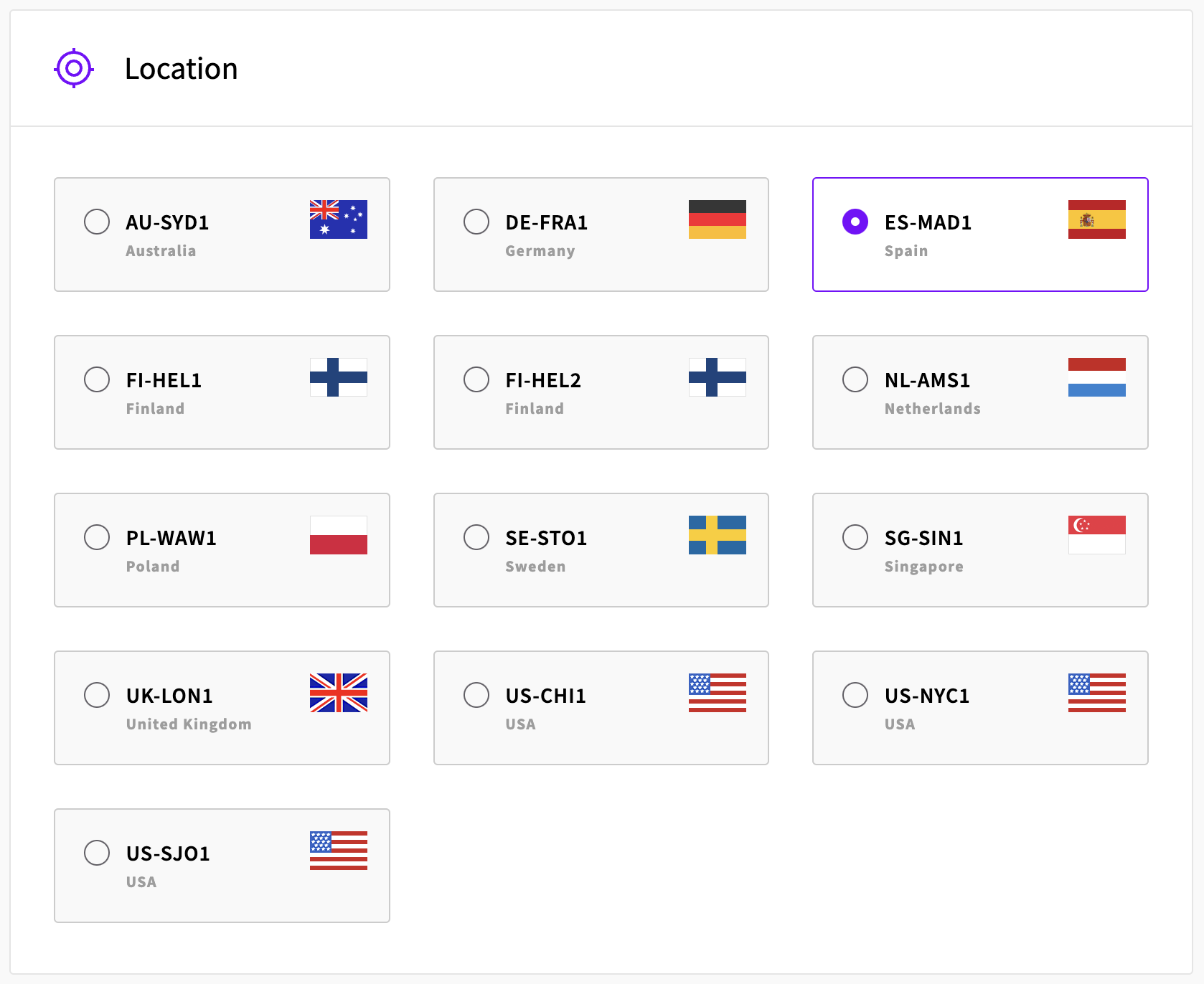1204x984 pixels.
Task: Click the 'FI-HEL2' location code text
Action: click(544, 380)
